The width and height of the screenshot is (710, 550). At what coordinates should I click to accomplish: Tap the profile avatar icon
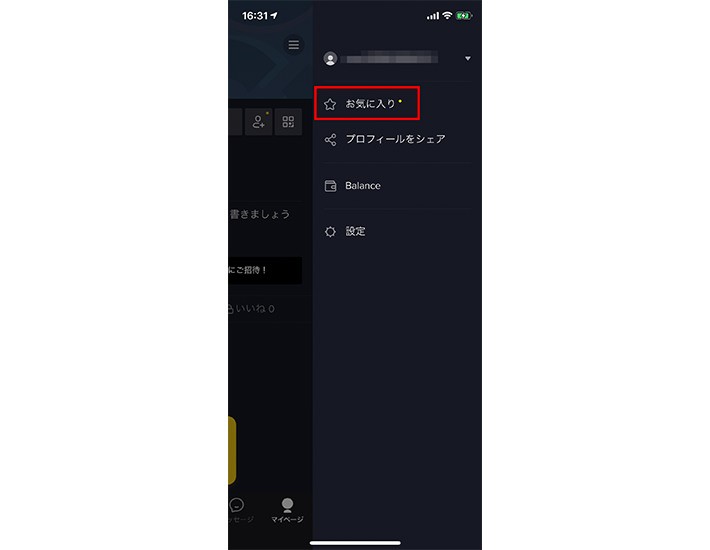point(330,59)
